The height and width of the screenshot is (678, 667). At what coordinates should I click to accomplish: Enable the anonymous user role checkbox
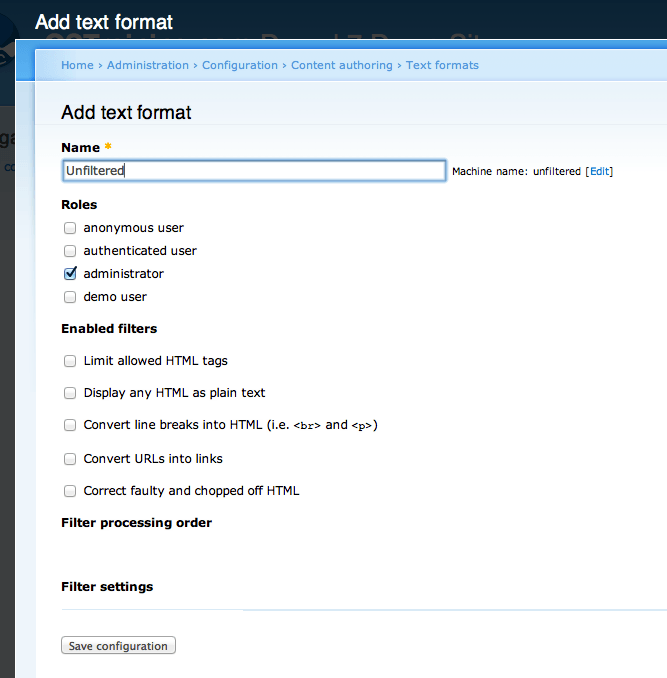[70, 228]
